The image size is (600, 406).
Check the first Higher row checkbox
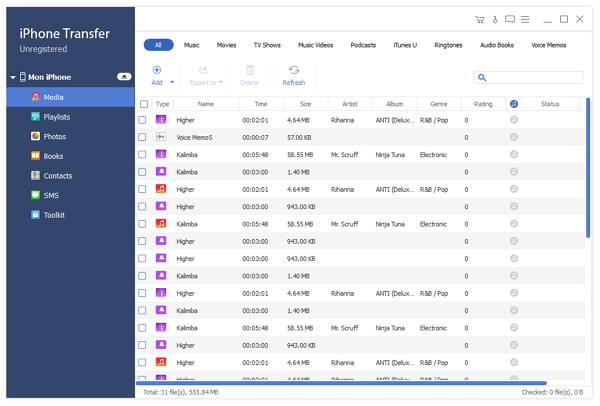pos(142,120)
